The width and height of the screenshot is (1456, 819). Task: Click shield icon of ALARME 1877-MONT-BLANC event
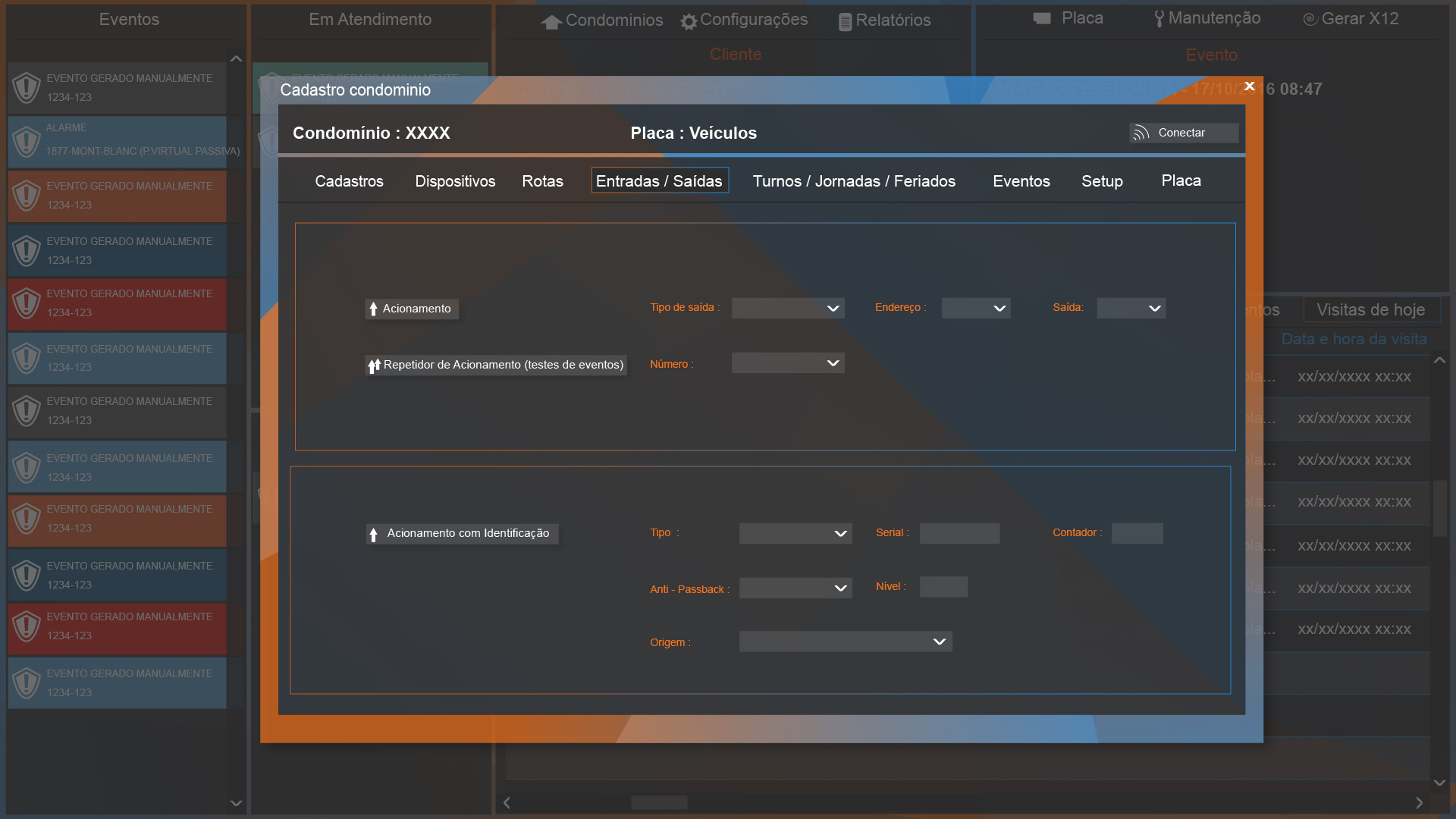coord(27,142)
